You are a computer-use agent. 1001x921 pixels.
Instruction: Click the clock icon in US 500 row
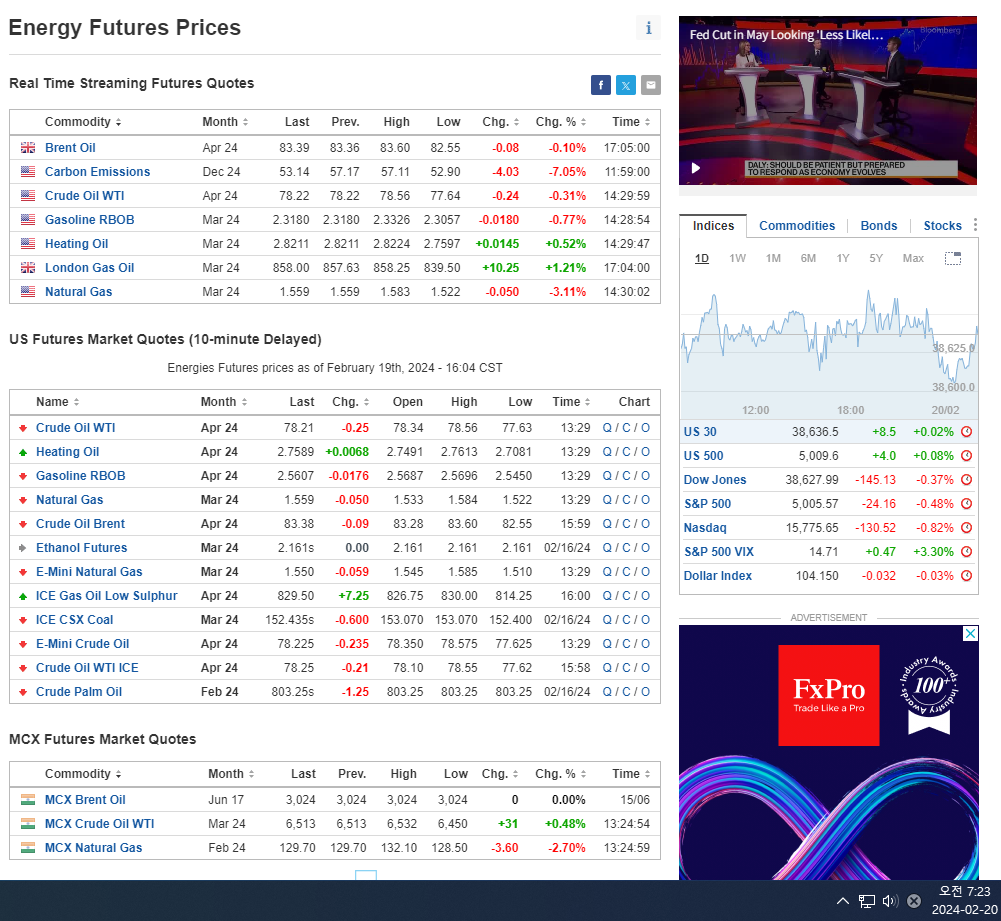[967, 456]
